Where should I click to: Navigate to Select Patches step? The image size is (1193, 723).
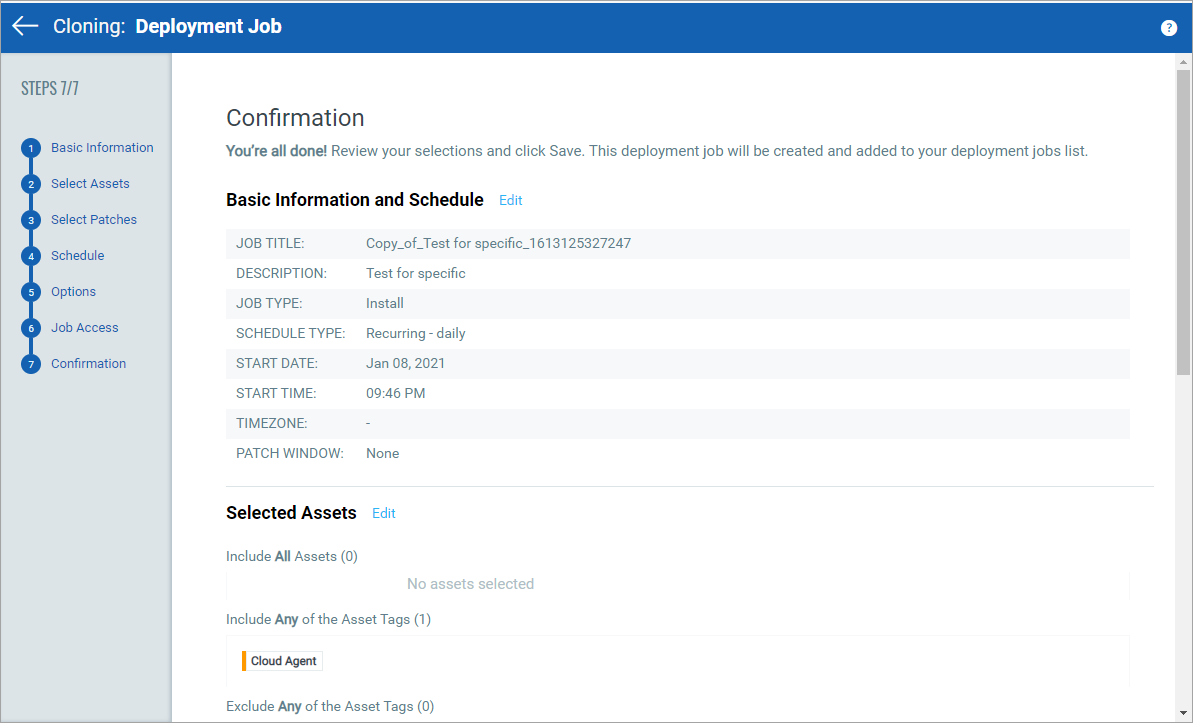click(x=94, y=220)
